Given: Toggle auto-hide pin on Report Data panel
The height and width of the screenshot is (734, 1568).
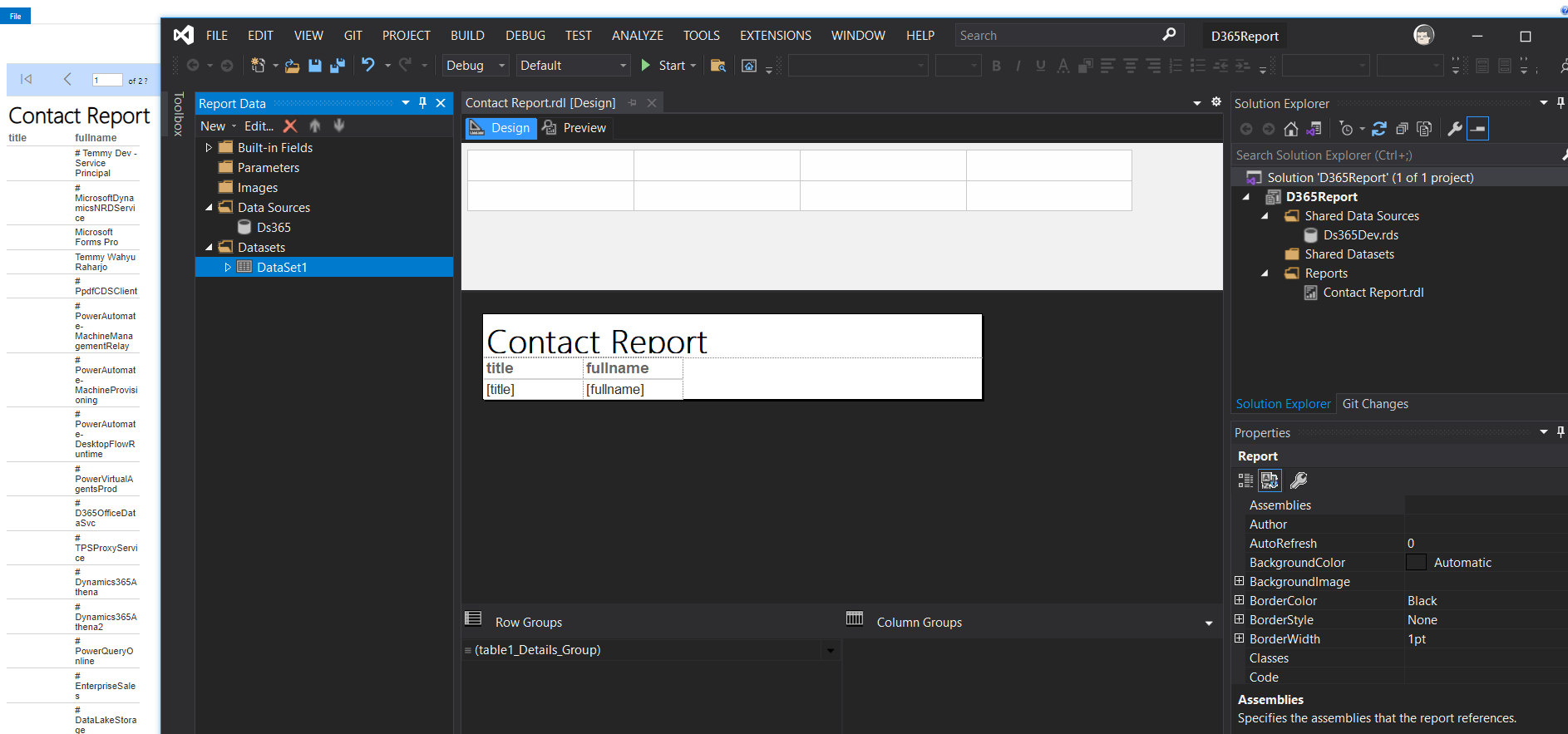Looking at the screenshot, I should [422, 103].
